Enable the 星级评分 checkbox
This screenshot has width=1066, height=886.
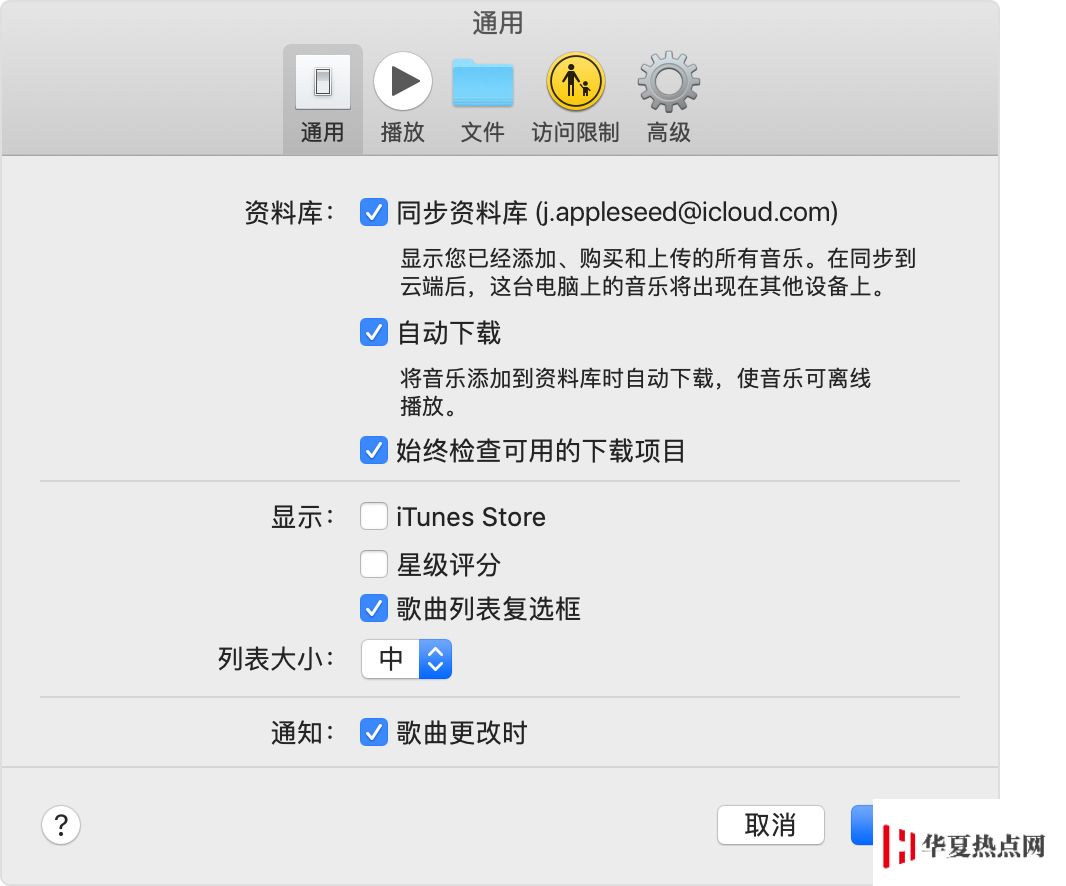373,564
